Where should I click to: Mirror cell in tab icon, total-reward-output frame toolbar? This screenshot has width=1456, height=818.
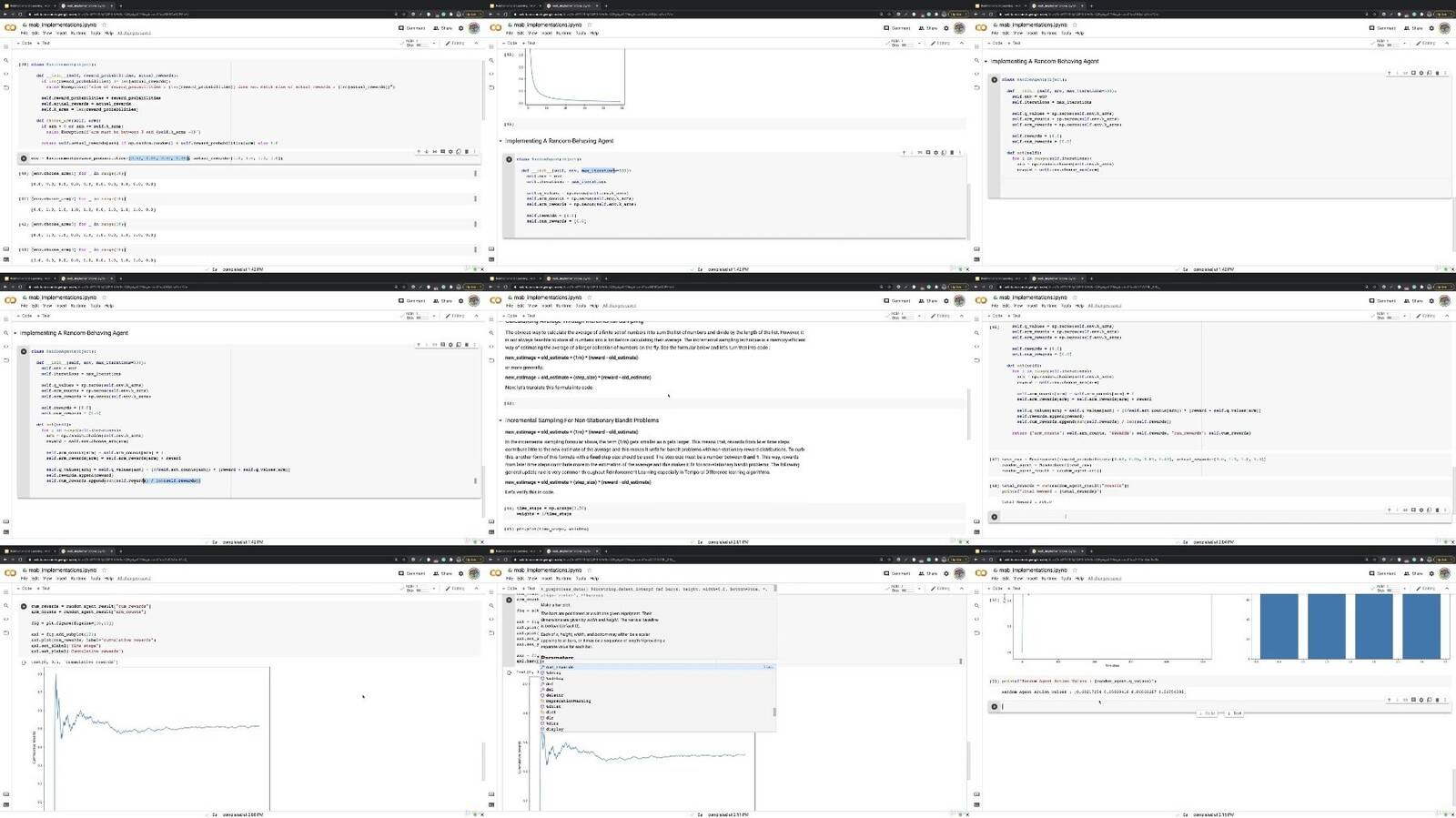(x=1429, y=510)
